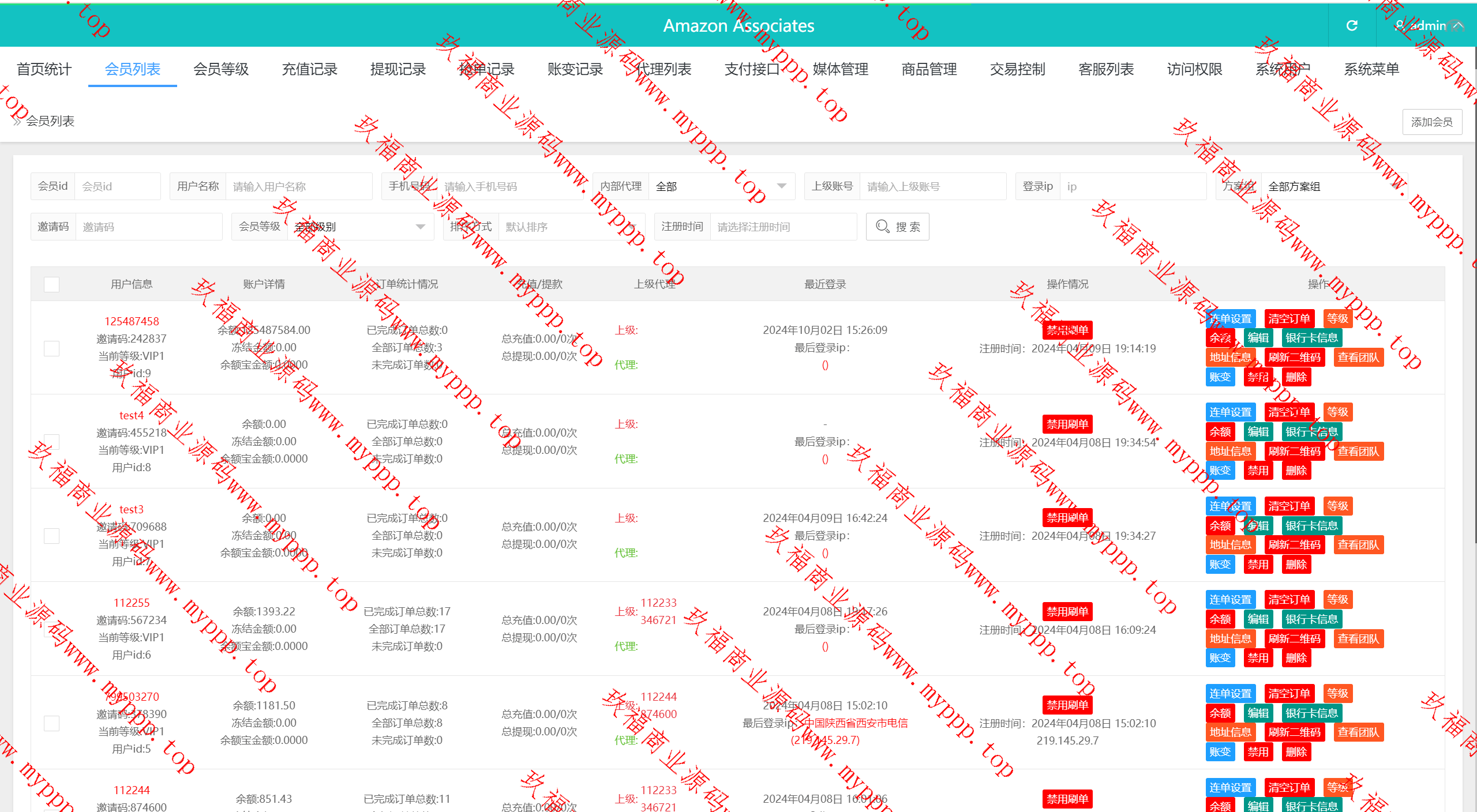
Task: Click the 添加会员 button
Action: [x=1431, y=122]
